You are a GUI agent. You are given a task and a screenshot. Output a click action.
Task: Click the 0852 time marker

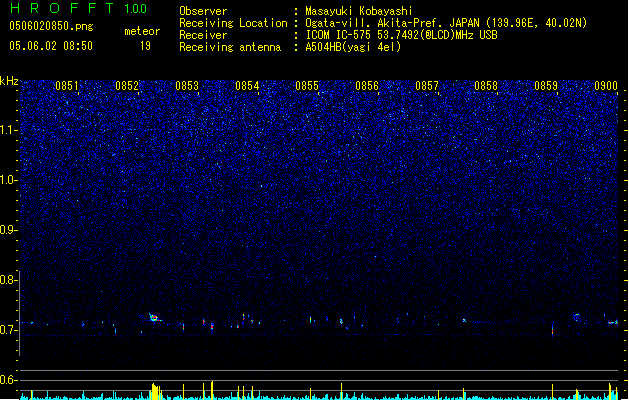pos(127,86)
